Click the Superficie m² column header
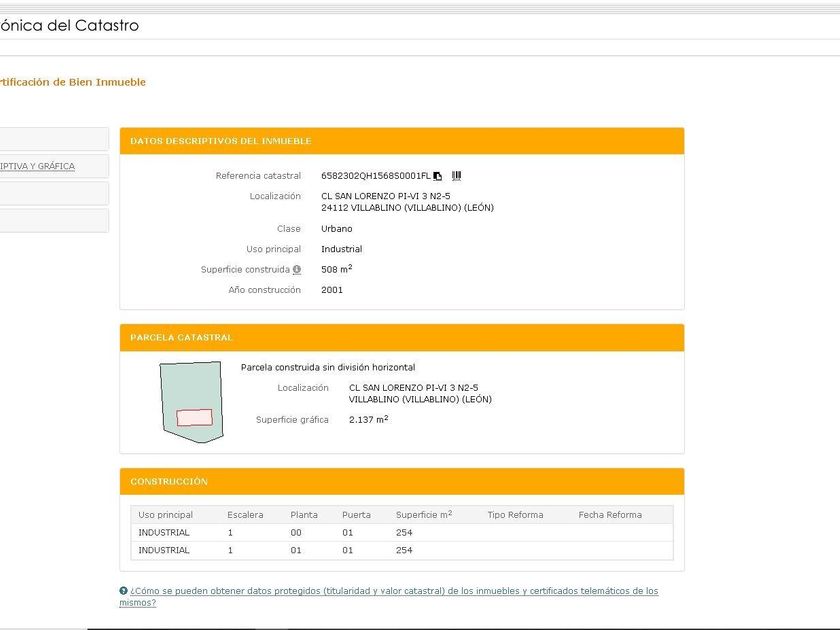This screenshot has height=630, width=840. tap(423, 515)
